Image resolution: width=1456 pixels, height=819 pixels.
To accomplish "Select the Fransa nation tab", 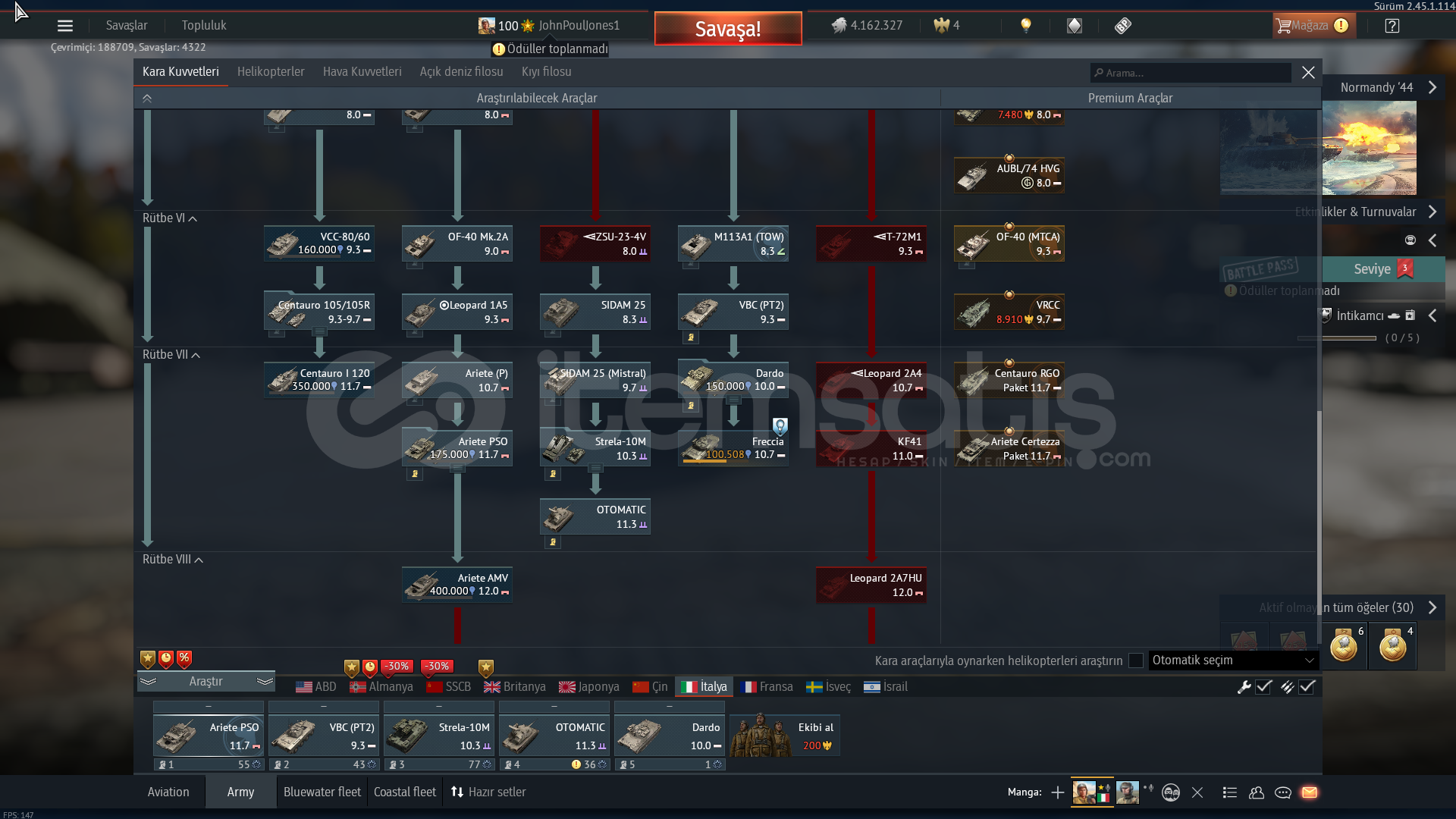I will pos(767,687).
